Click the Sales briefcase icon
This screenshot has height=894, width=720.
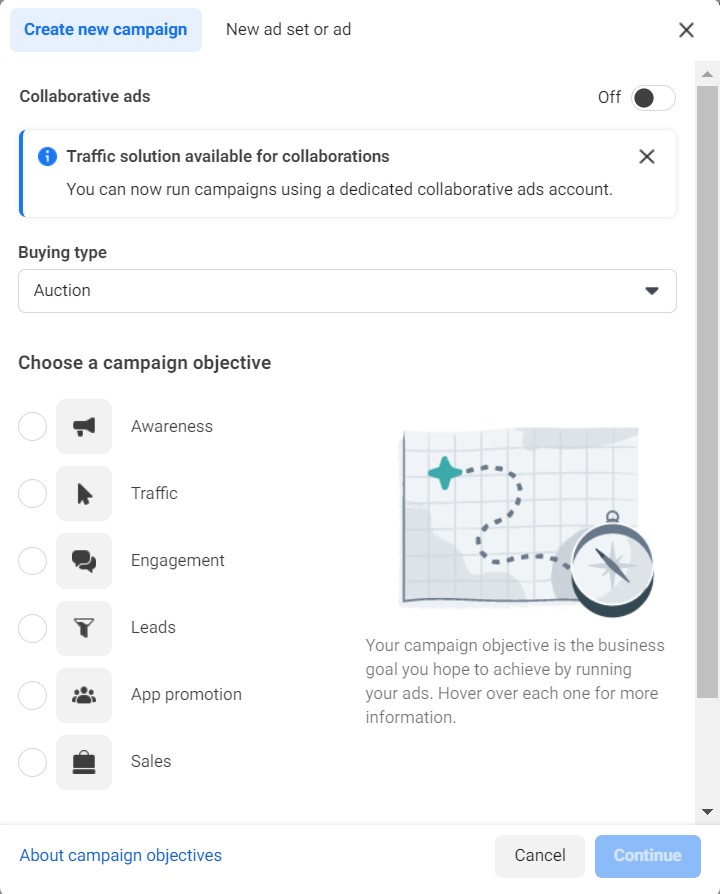click(84, 762)
